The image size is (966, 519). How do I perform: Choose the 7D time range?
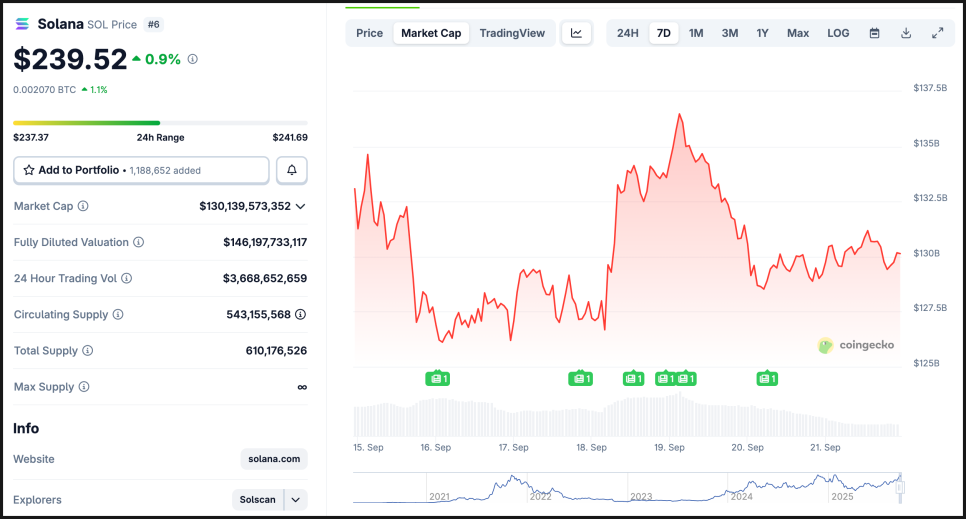coord(664,33)
